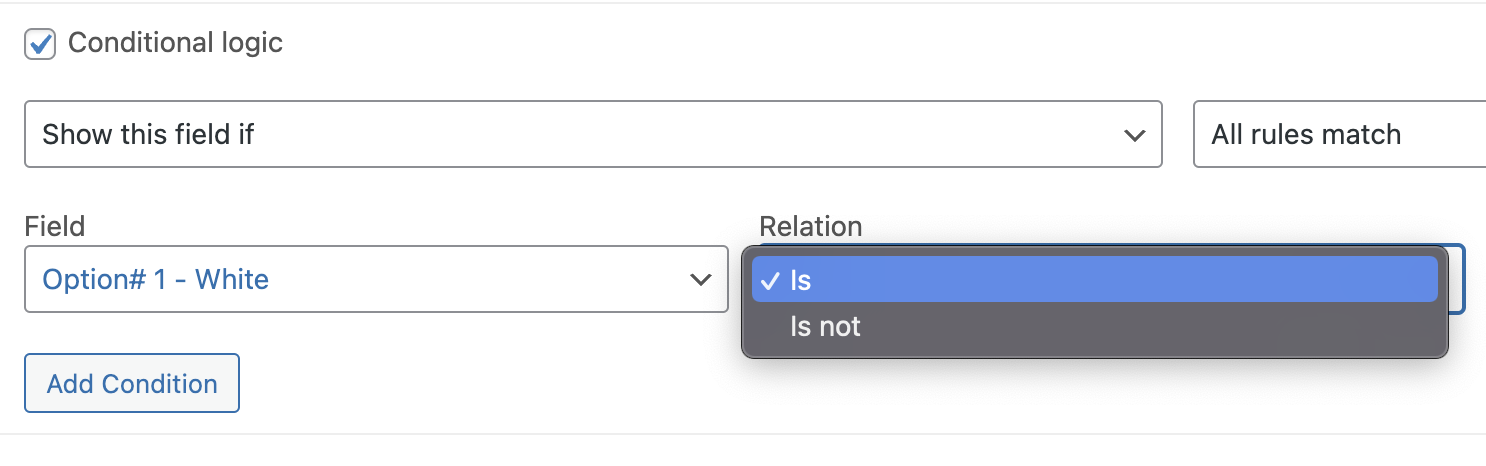Click the "Relation" label heading

pyautogui.click(x=811, y=226)
